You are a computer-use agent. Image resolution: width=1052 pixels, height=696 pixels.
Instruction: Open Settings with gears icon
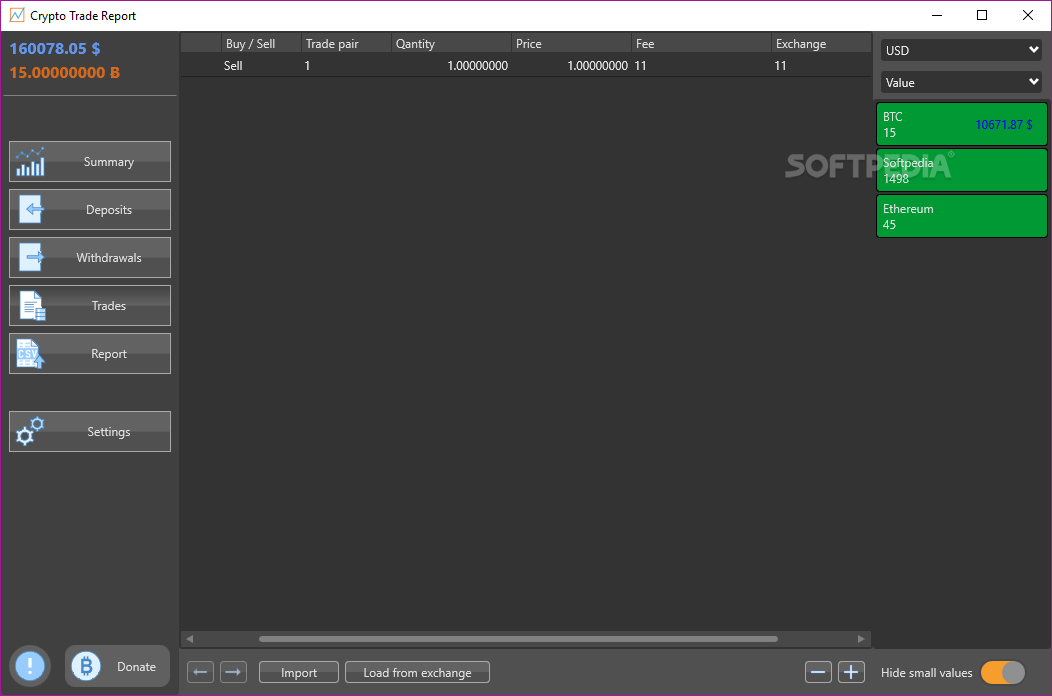(x=90, y=432)
